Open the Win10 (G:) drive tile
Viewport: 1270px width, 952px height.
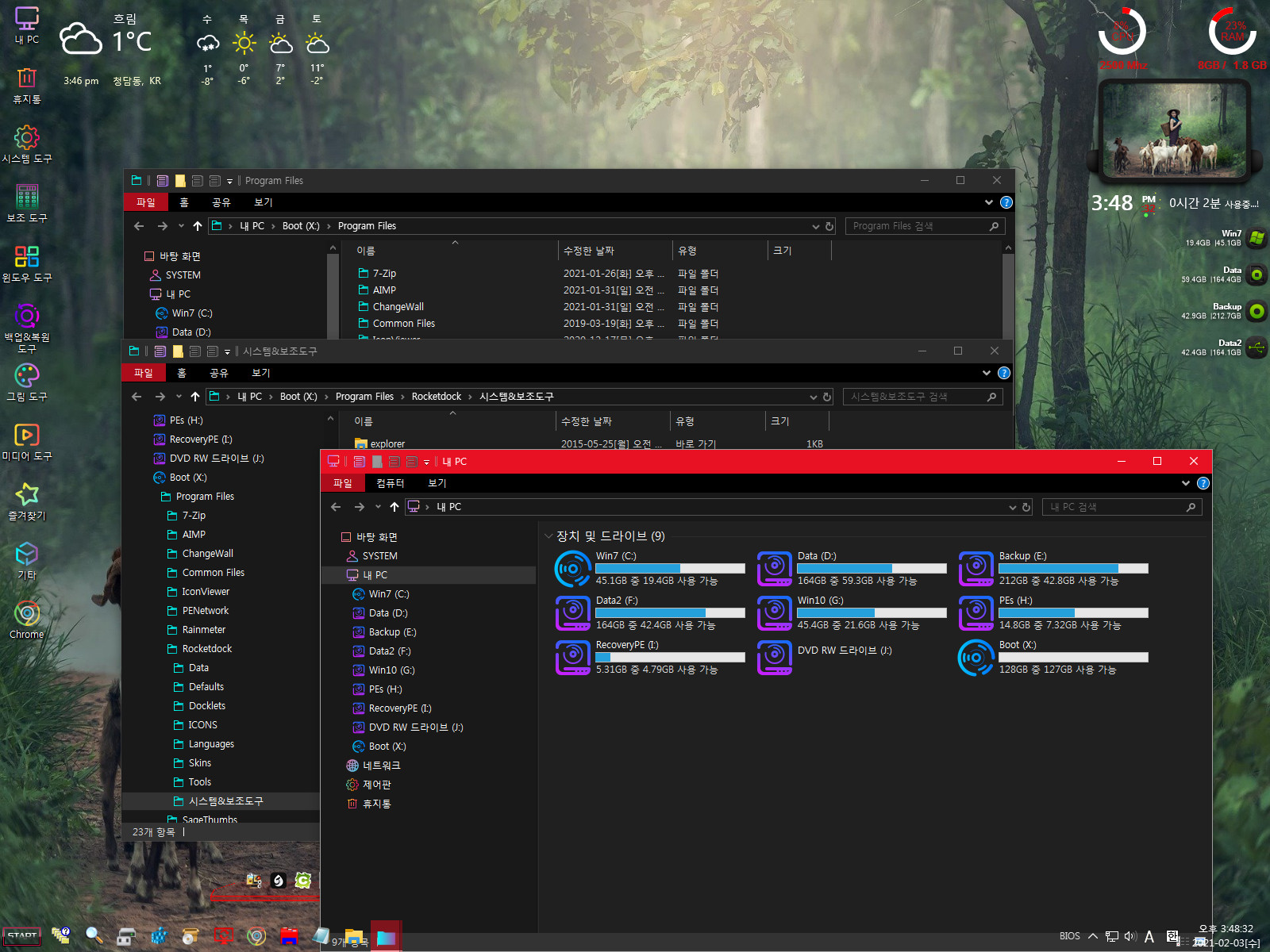coord(852,613)
